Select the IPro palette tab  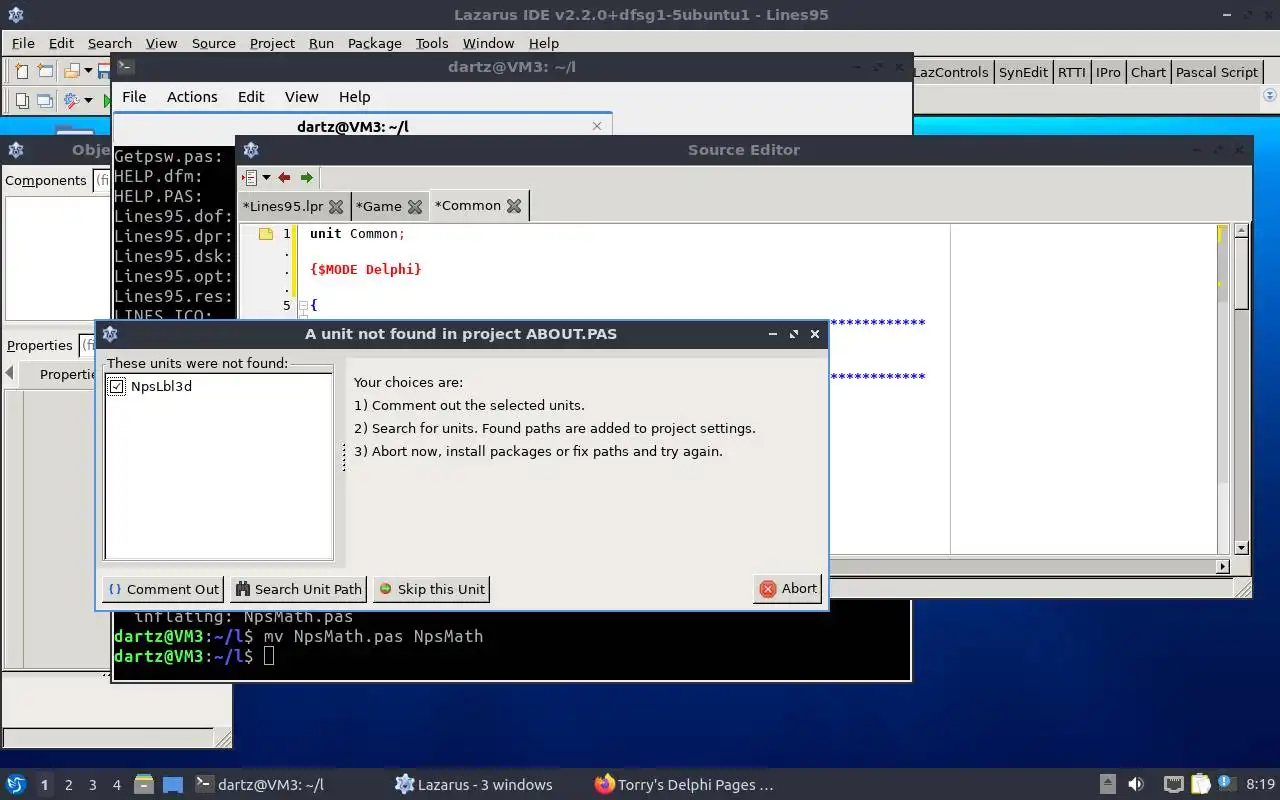coord(1108,72)
